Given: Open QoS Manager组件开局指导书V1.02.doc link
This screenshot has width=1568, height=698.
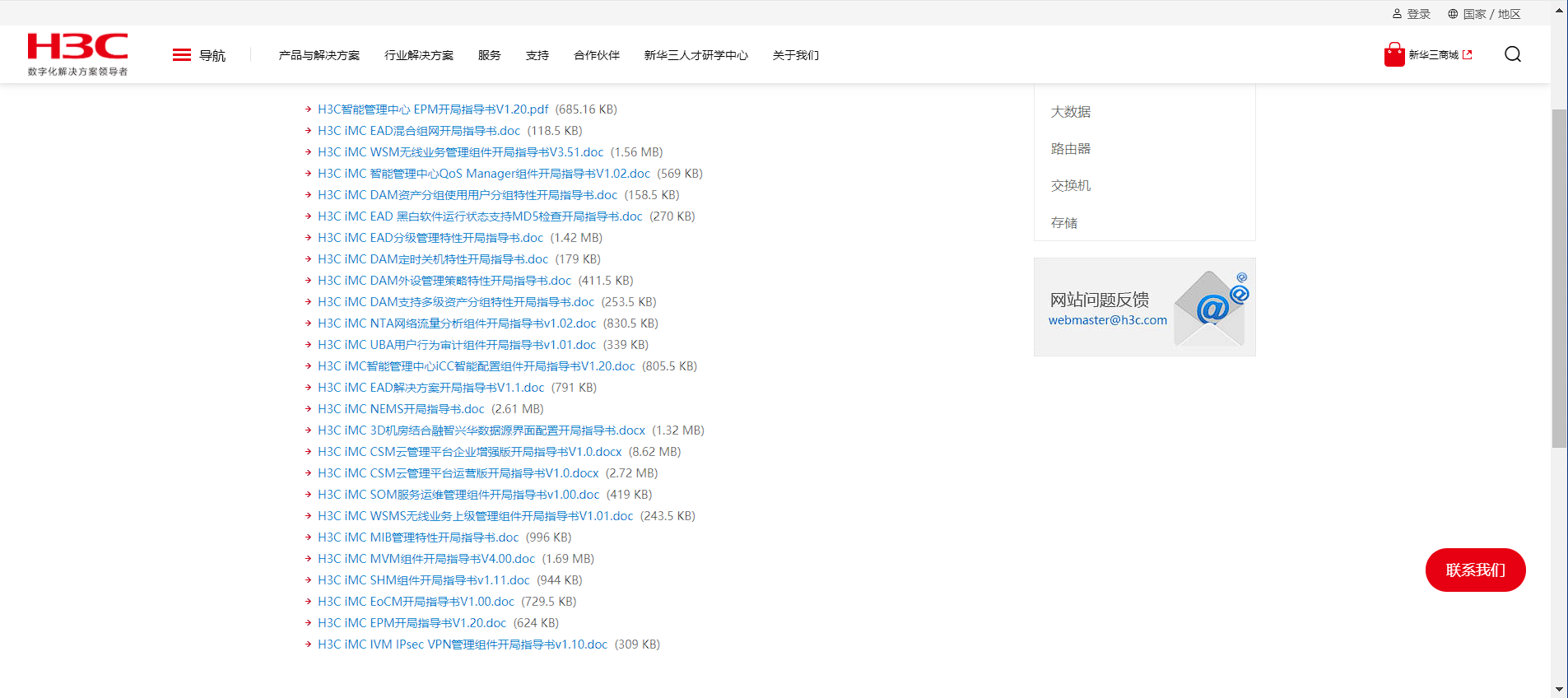Looking at the screenshot, I should click(484, 174).
